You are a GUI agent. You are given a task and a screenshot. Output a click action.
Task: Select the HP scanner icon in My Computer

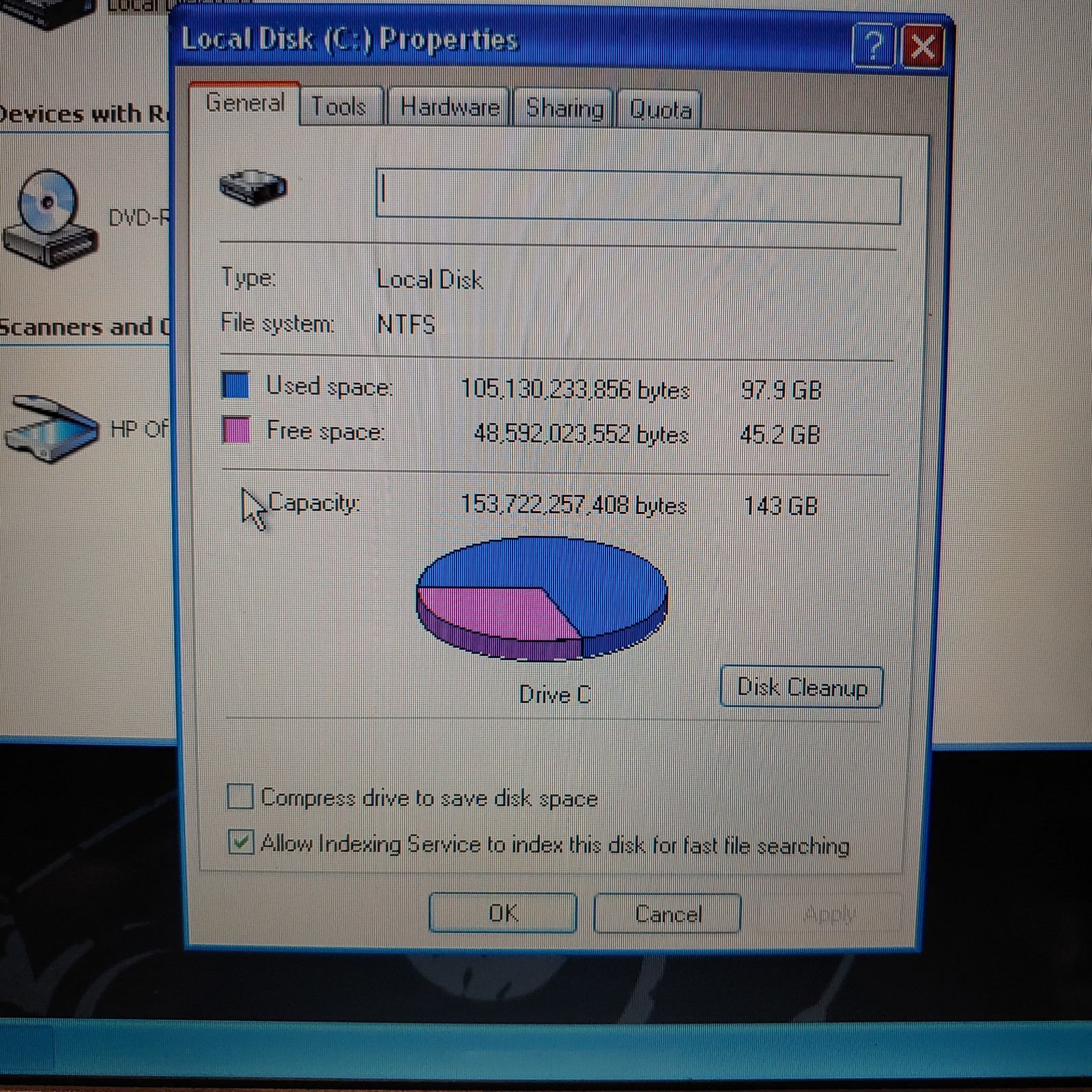(51, 429)
